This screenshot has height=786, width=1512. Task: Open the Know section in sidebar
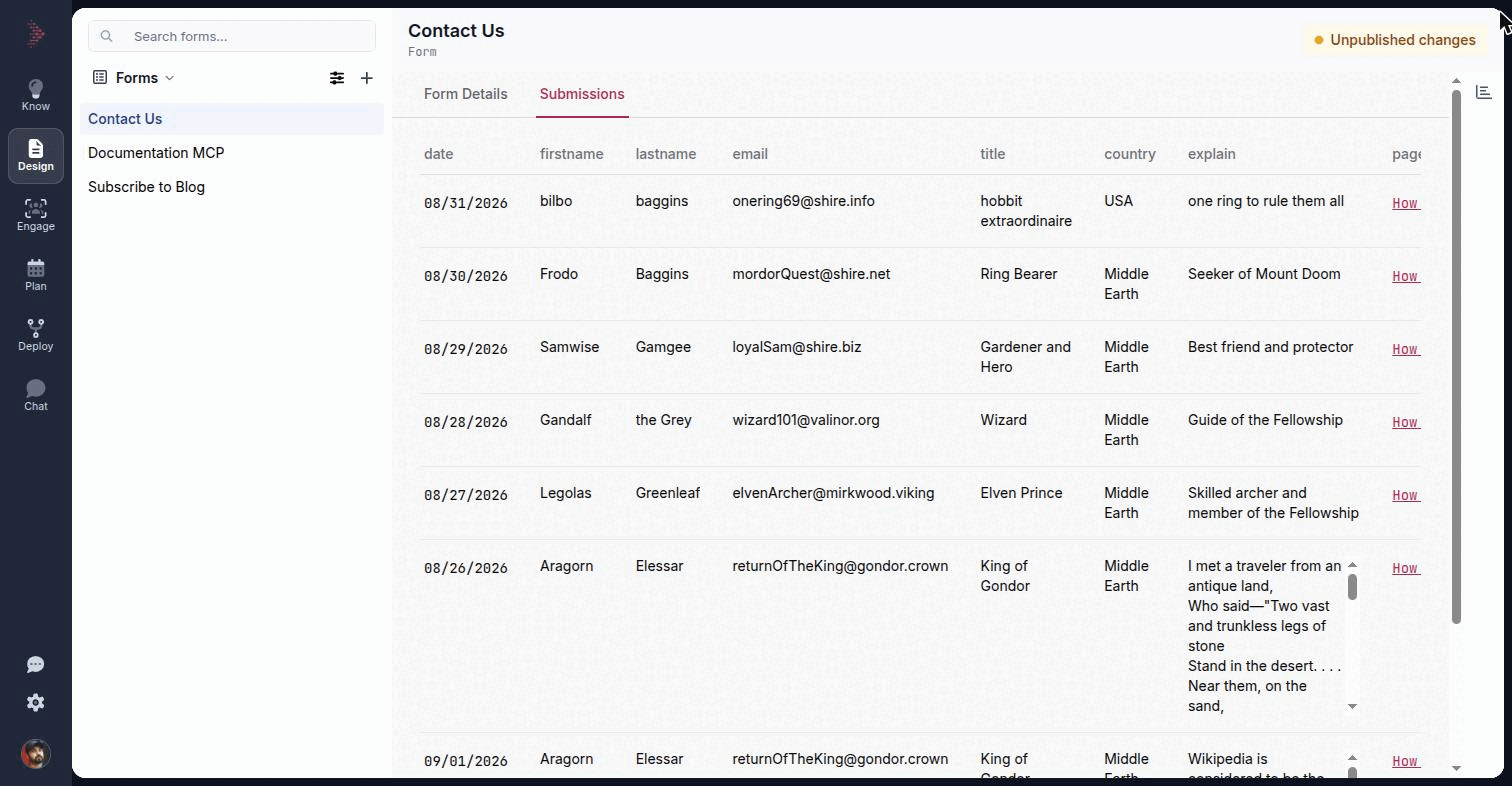(36, 96)
